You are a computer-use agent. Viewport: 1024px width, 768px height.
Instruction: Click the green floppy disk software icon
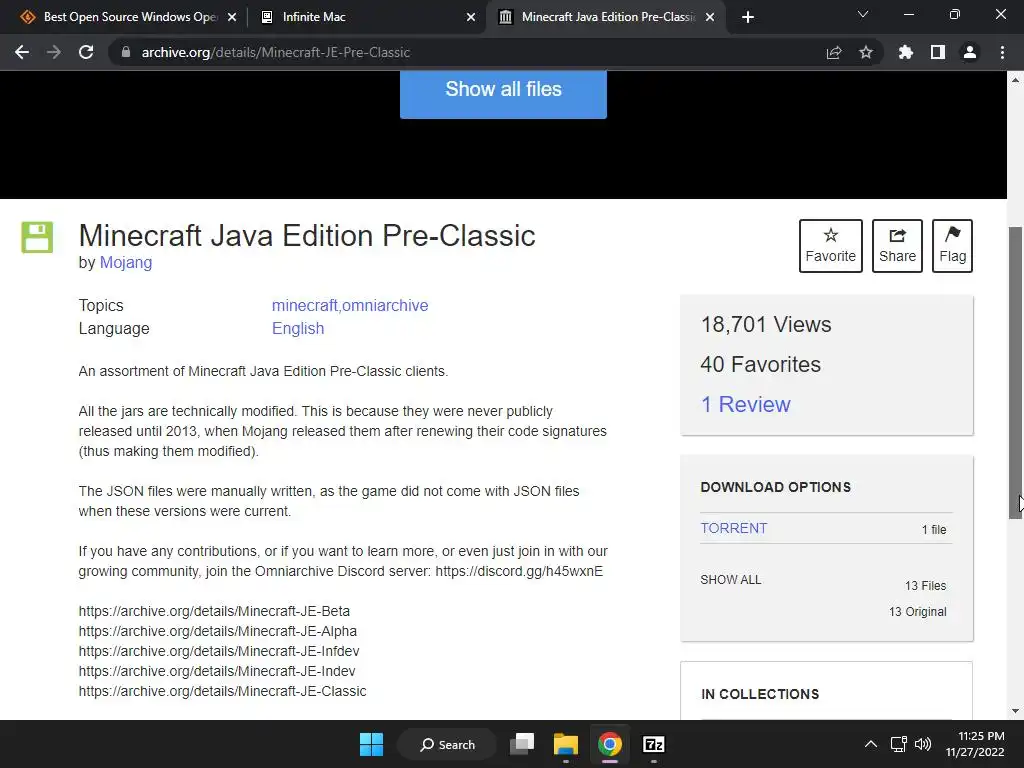(37, 237)
